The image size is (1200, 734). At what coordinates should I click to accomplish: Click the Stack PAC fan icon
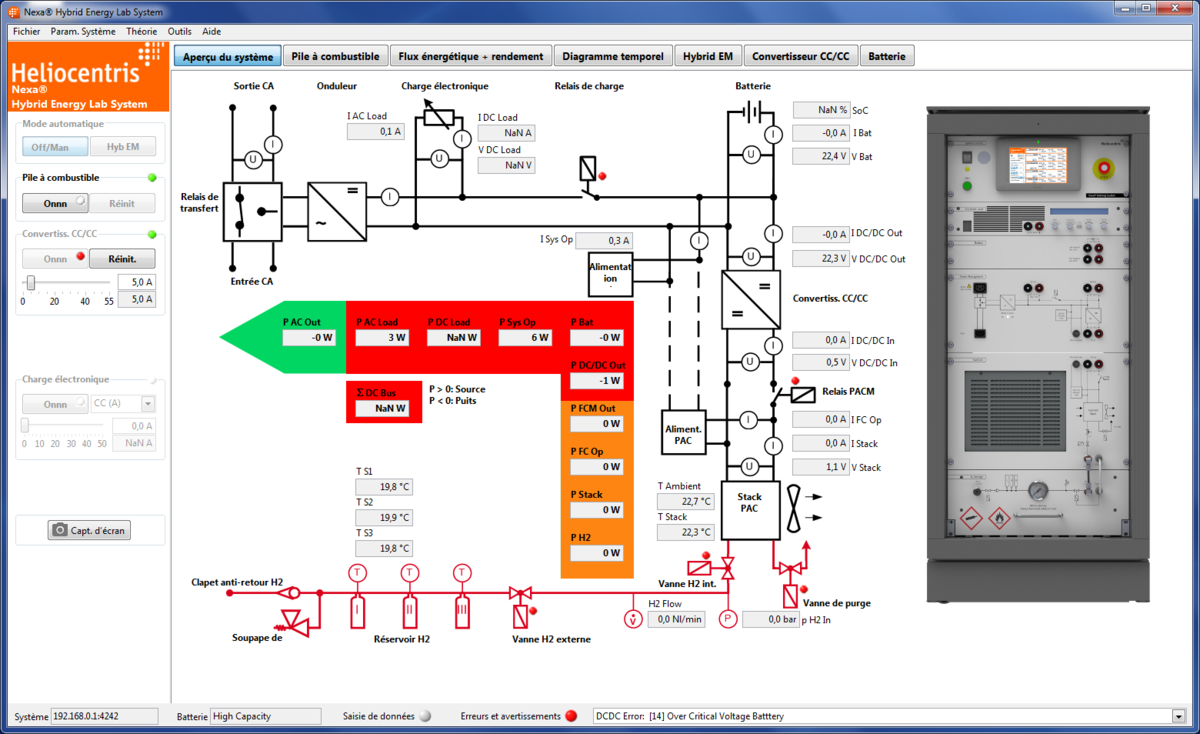coord(795,508)
